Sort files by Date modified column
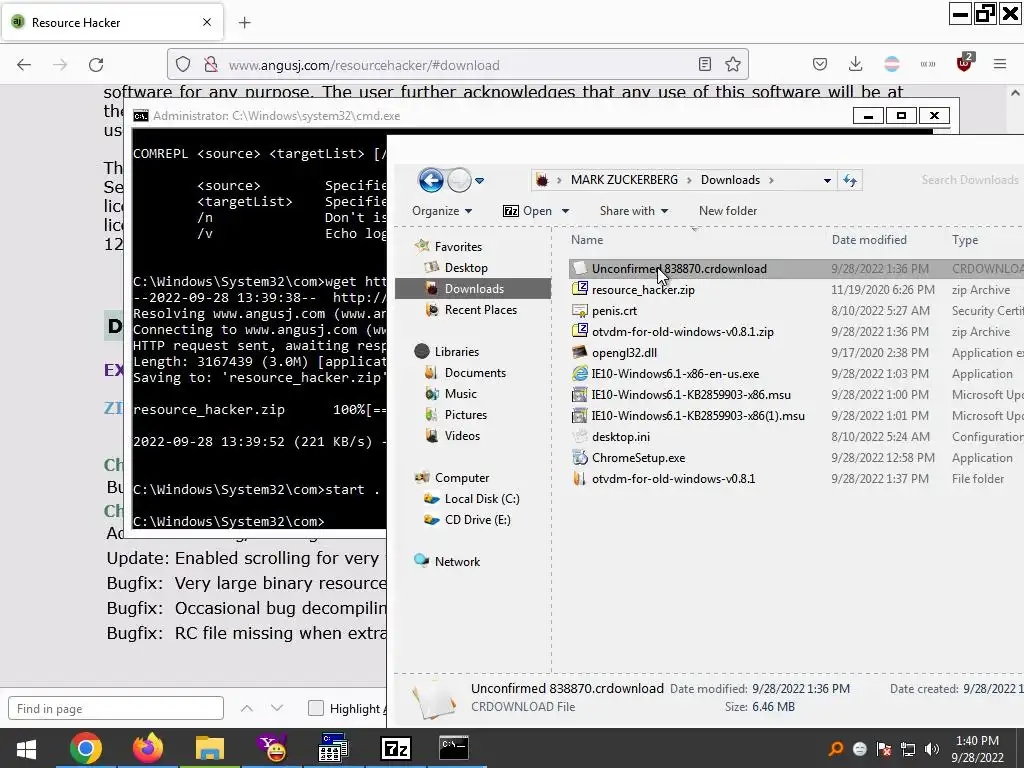 pyautogui.click(x=869, y=240)
